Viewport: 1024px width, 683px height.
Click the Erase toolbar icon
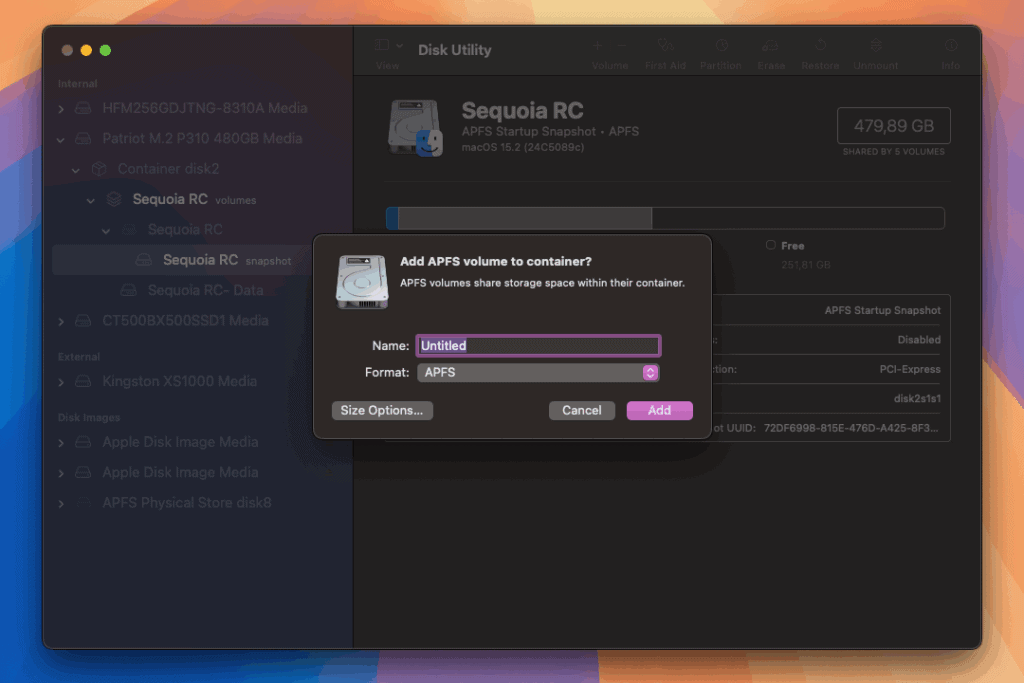[769, 46]
